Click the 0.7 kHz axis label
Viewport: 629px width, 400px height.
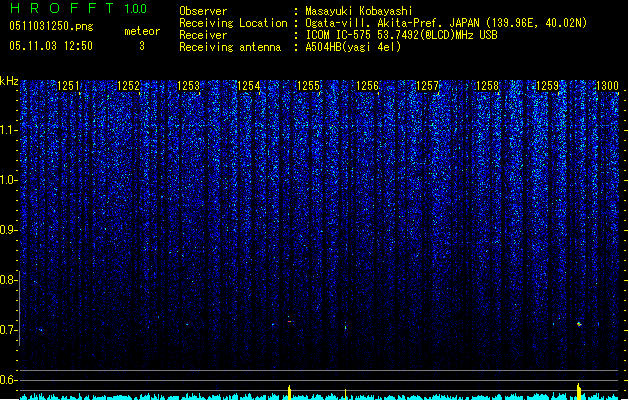[x=8, y=330]
